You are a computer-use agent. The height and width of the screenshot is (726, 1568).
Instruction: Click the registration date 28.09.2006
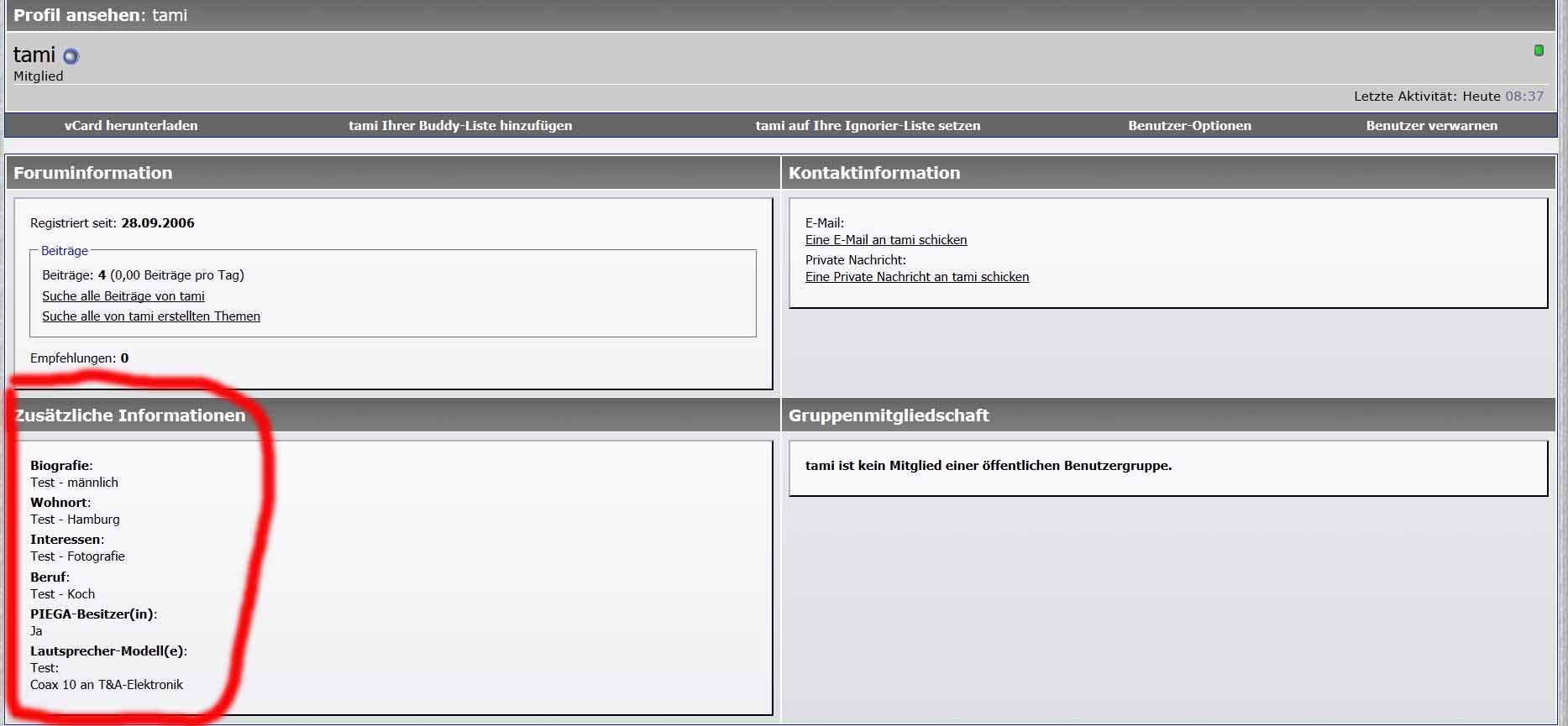[158, 223]
